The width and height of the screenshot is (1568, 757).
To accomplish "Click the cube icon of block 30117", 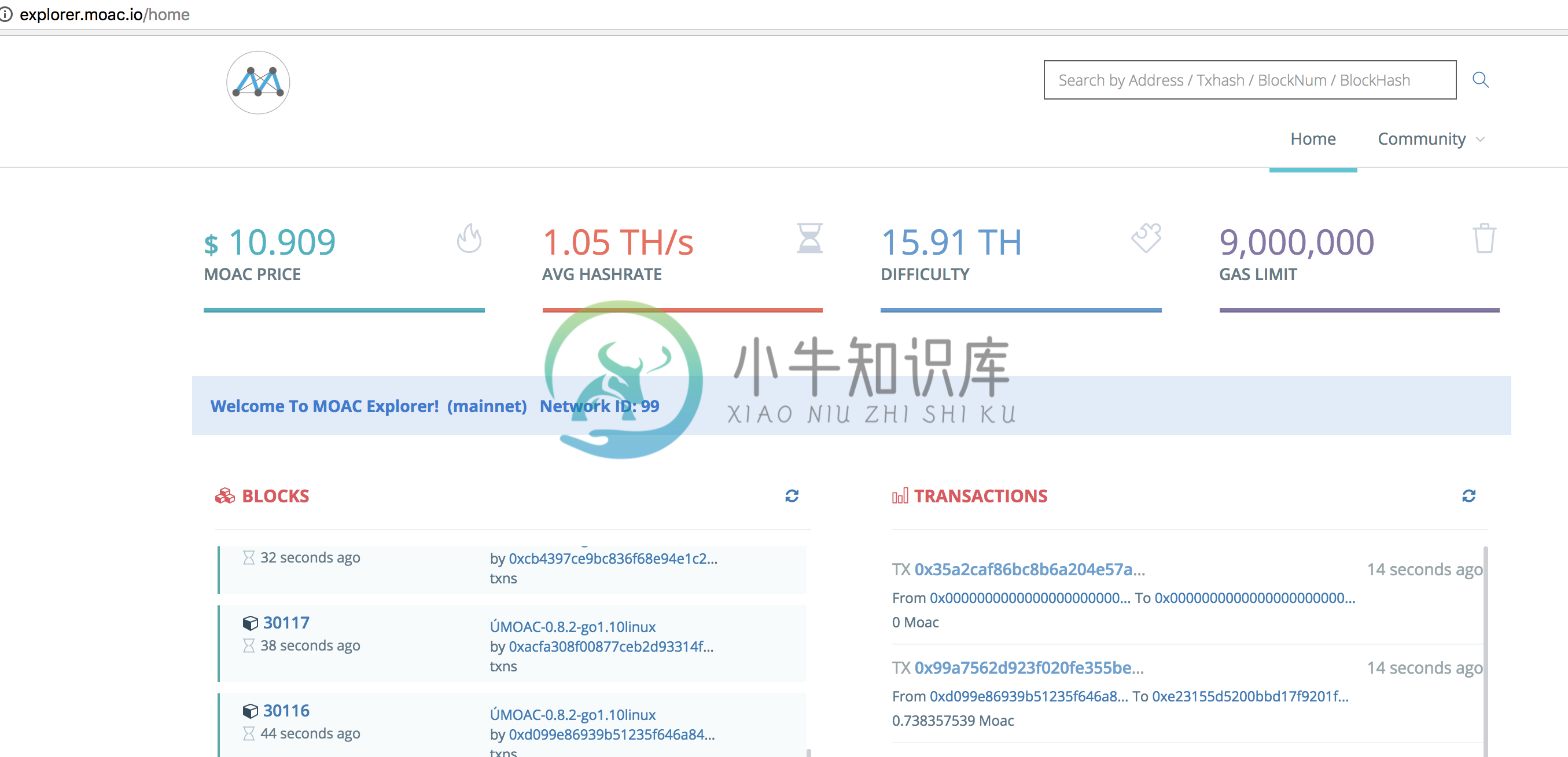I will click(x=250, y=623).
